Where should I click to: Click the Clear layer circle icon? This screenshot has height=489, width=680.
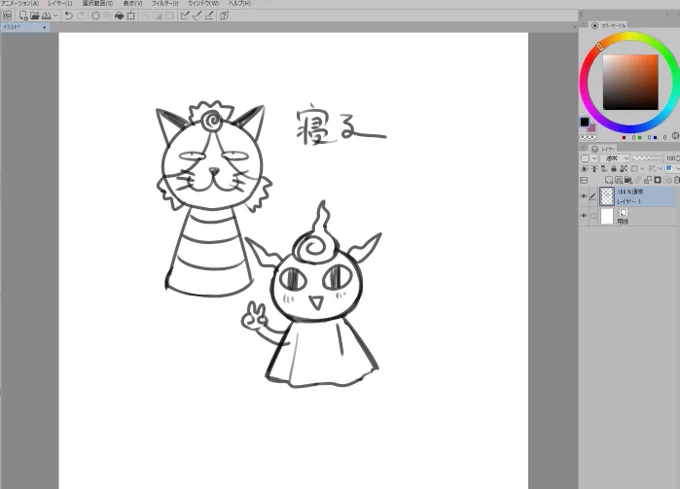(x=95, y=16)
